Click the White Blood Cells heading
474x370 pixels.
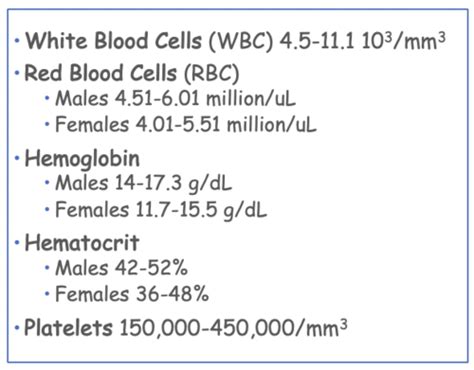[x=114, y=41]
